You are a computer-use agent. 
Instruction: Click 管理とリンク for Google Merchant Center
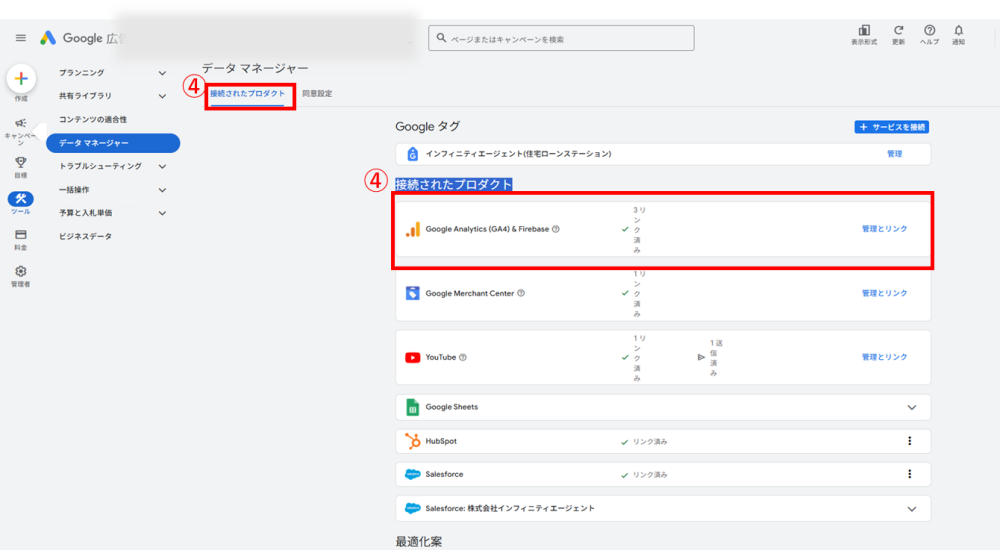884,293
